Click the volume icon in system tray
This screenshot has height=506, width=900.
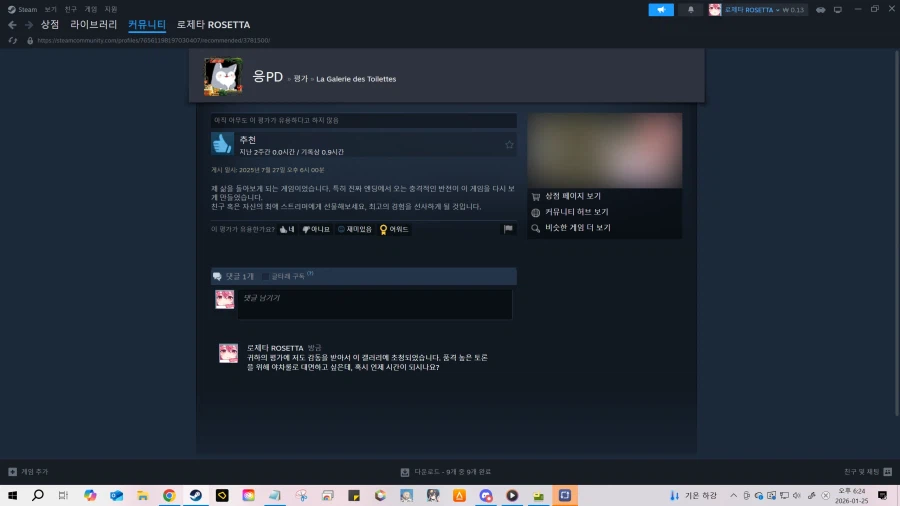[797, 495]
